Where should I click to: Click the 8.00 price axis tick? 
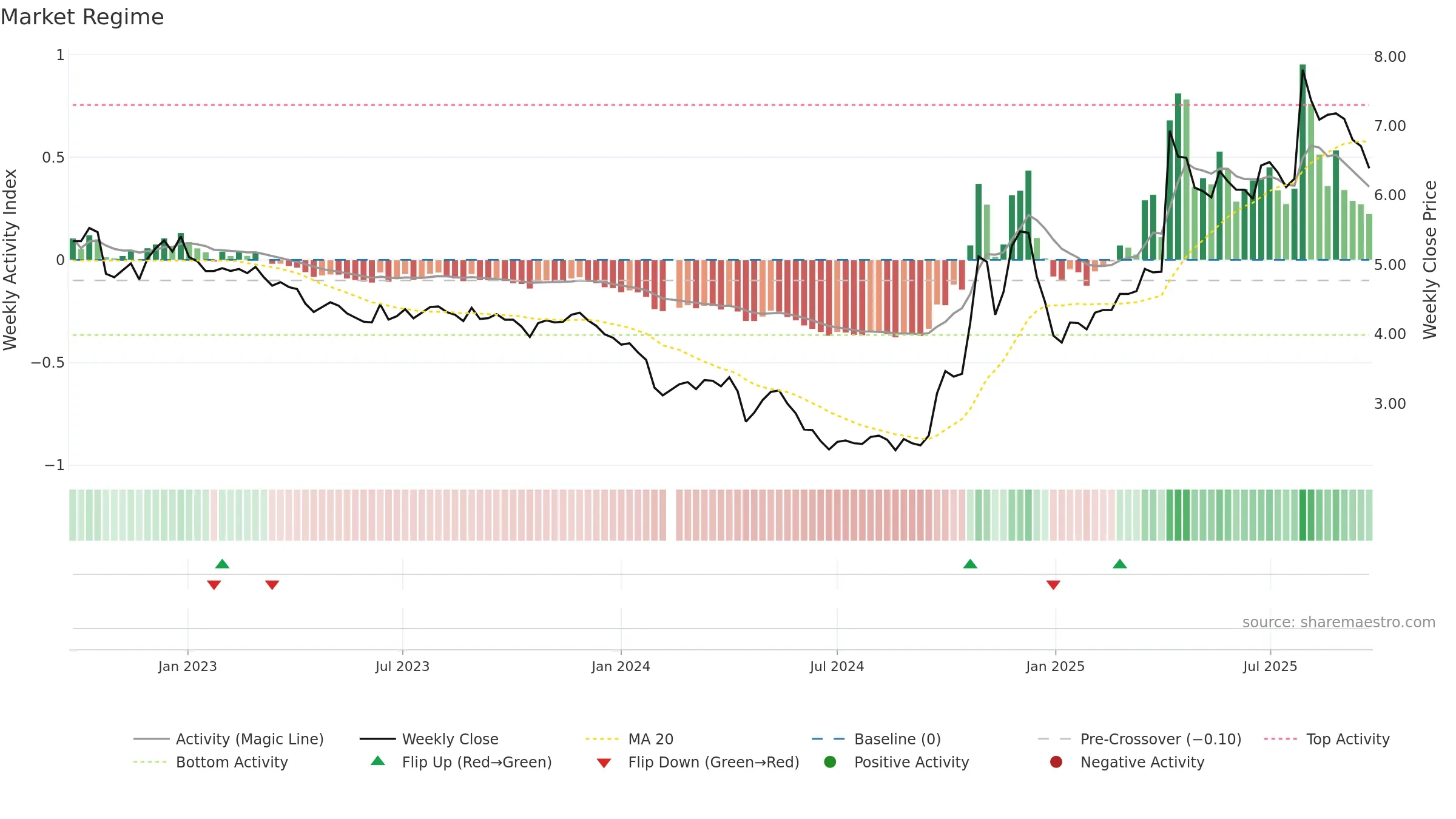1390,56
